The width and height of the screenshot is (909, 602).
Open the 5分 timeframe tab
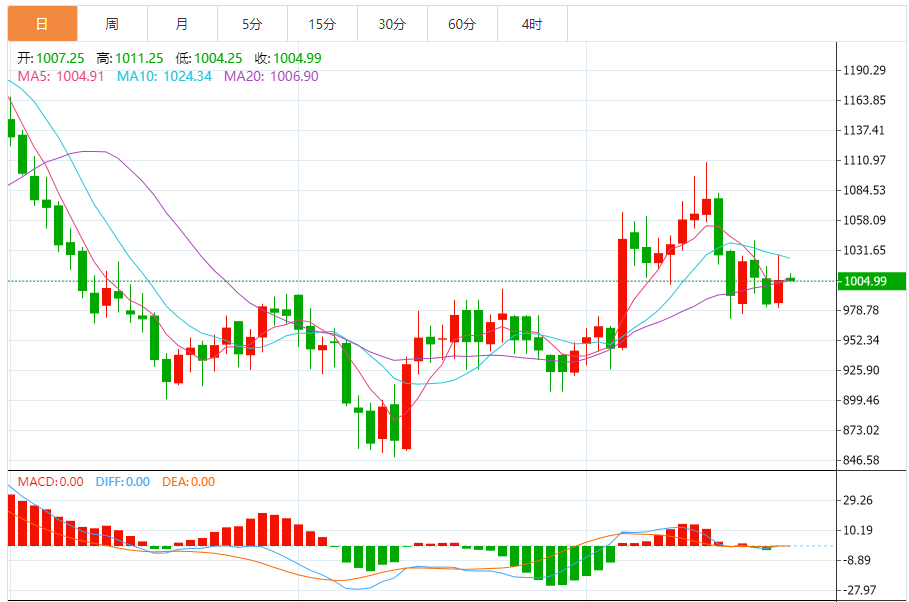pyautogui.click(x=253, y=24)
